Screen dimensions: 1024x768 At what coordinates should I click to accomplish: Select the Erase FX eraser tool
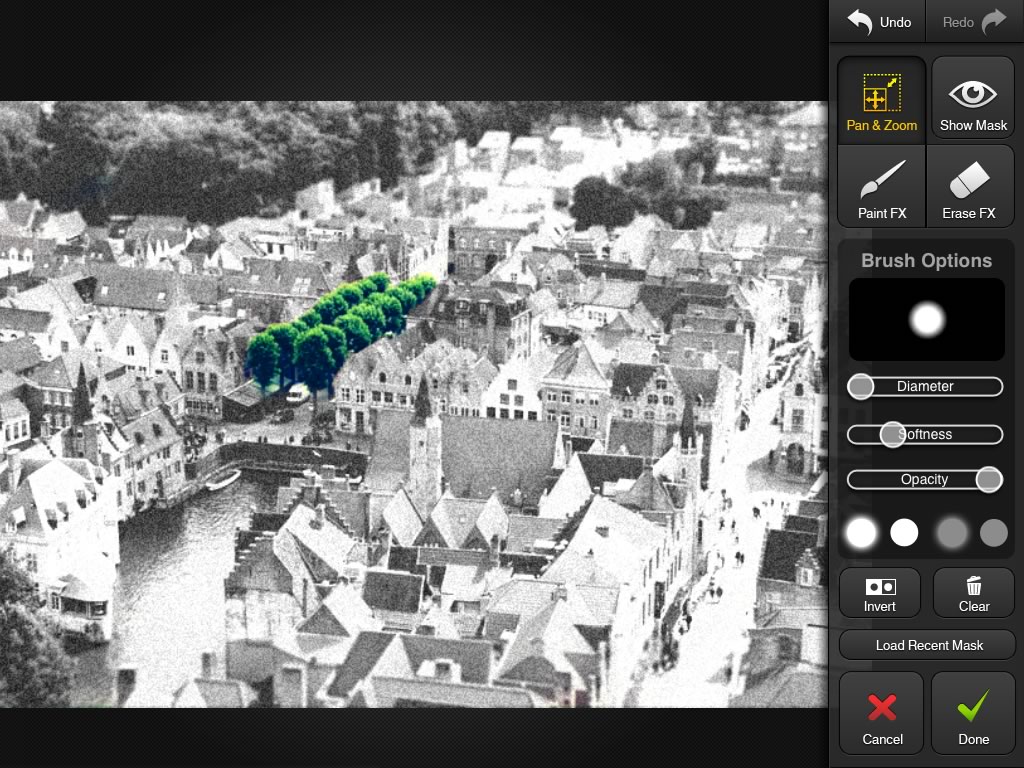click(x=970, y=187)
